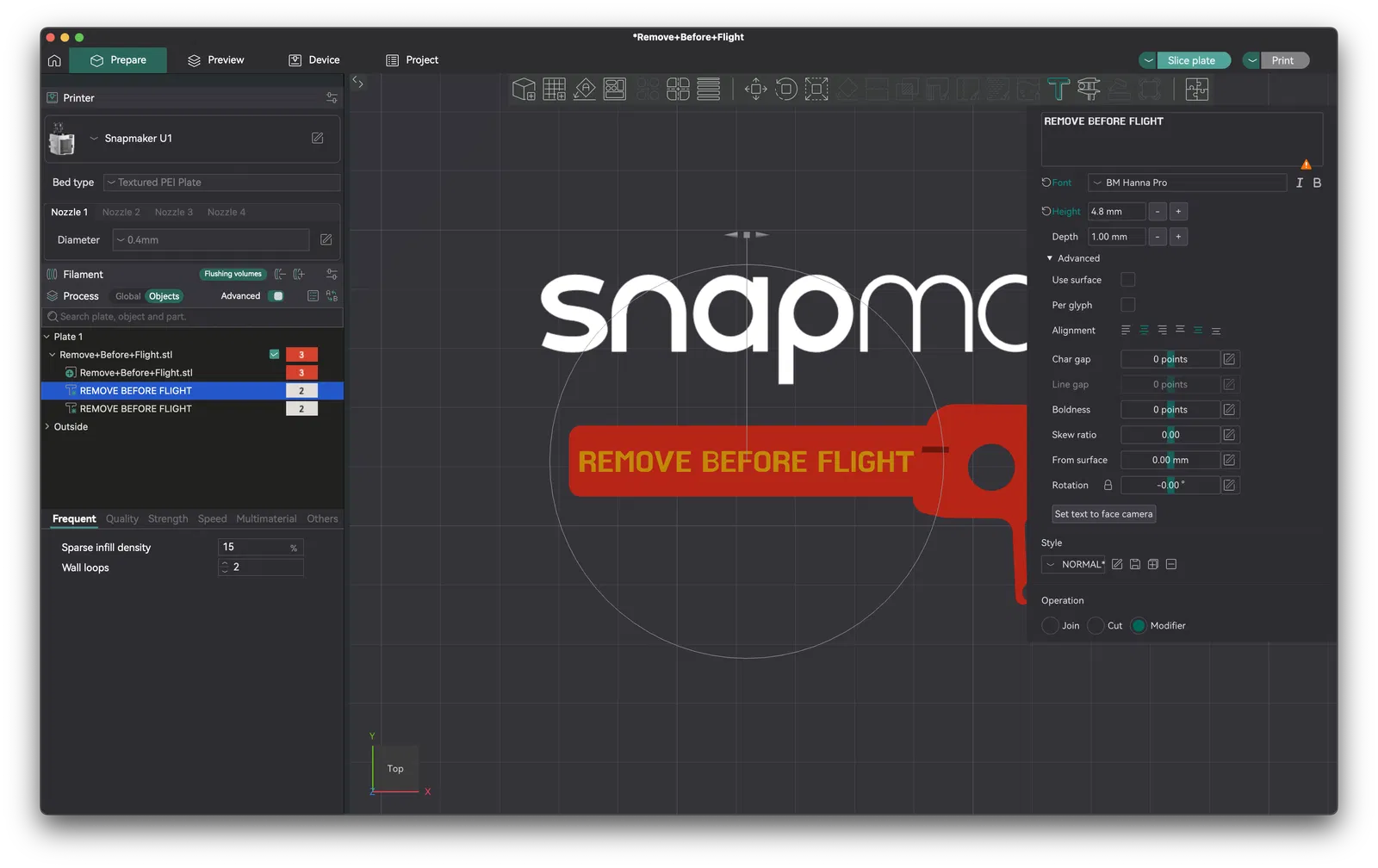Split to objects/parts grid icon
This screenshot has height=868, width=1378.
coord(678,90)
